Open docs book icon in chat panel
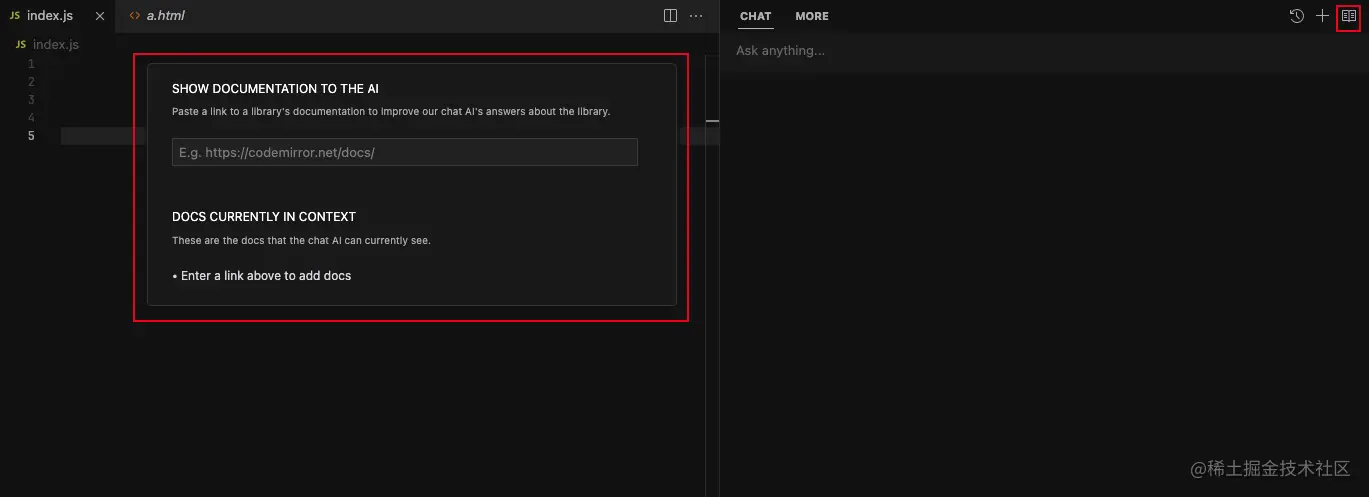 pyautogui.click(x=1348, y=16)
